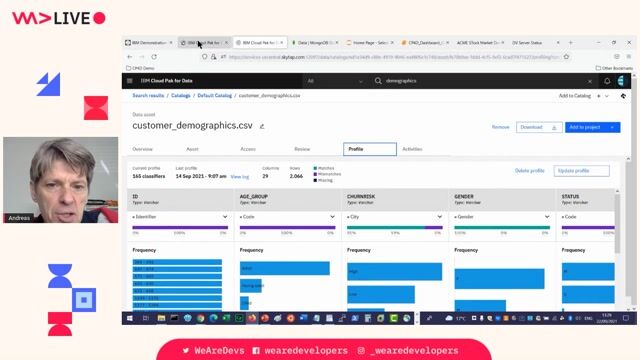This screenshot has height=360, width=640.
Task: Click the Pocket toolbar icon
Action: pos(617,57)
